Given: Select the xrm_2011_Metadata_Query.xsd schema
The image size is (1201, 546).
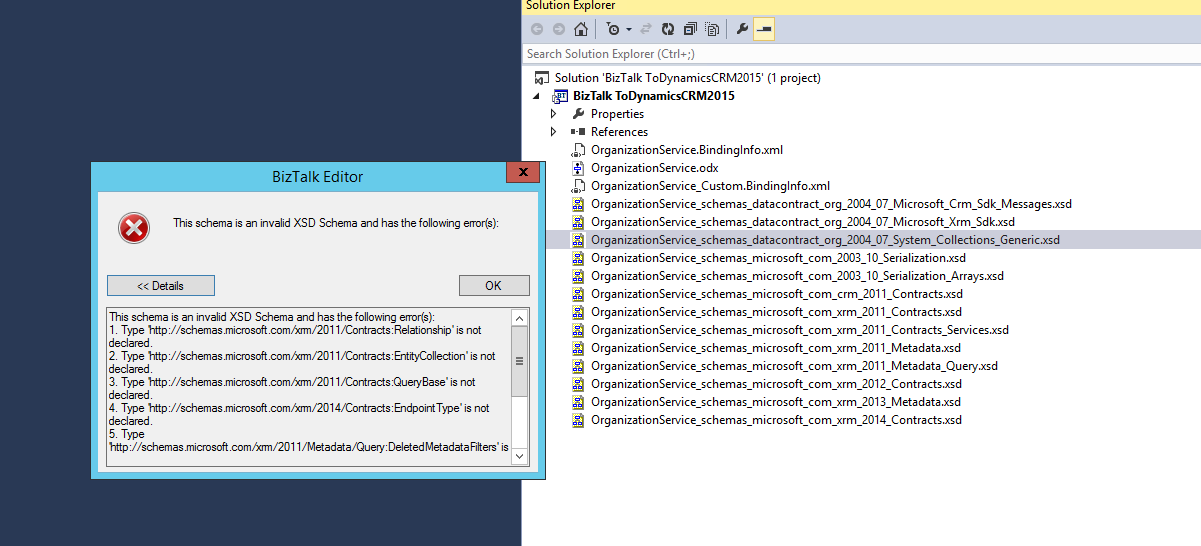Looking at the screenshot, I should pyautogui.click(x=794, y=366).
